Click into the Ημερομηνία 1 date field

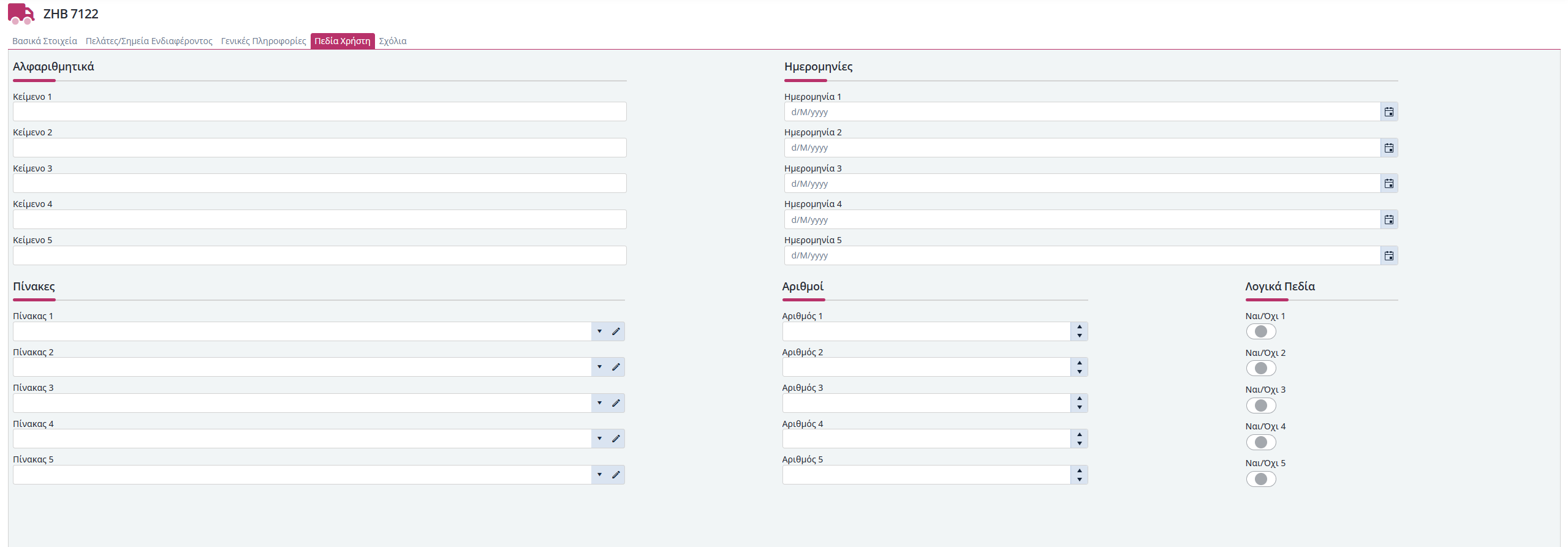1082,111
